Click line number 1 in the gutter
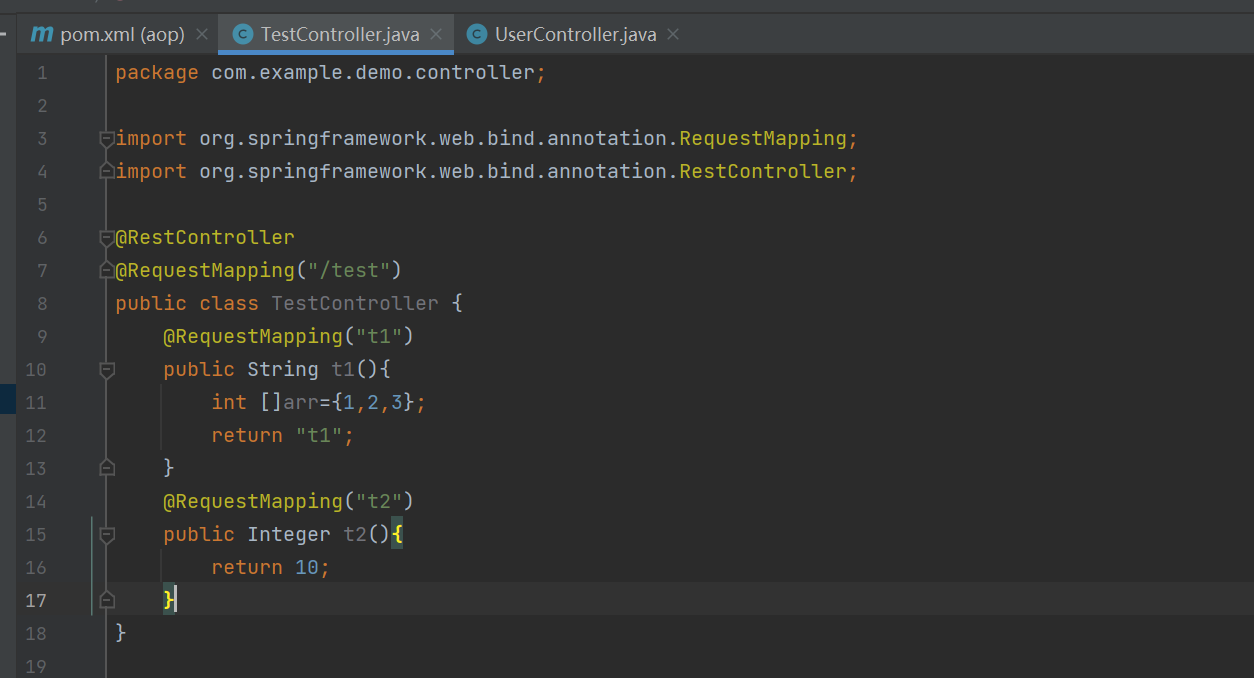Viewport: 1254px width, 678px height. (x=41, y=73)
